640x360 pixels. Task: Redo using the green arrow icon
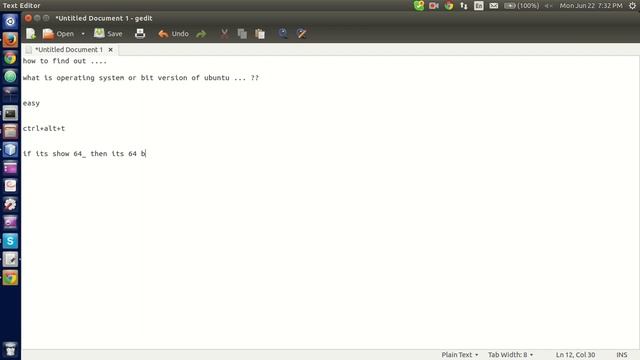click(x=201, y=34)
